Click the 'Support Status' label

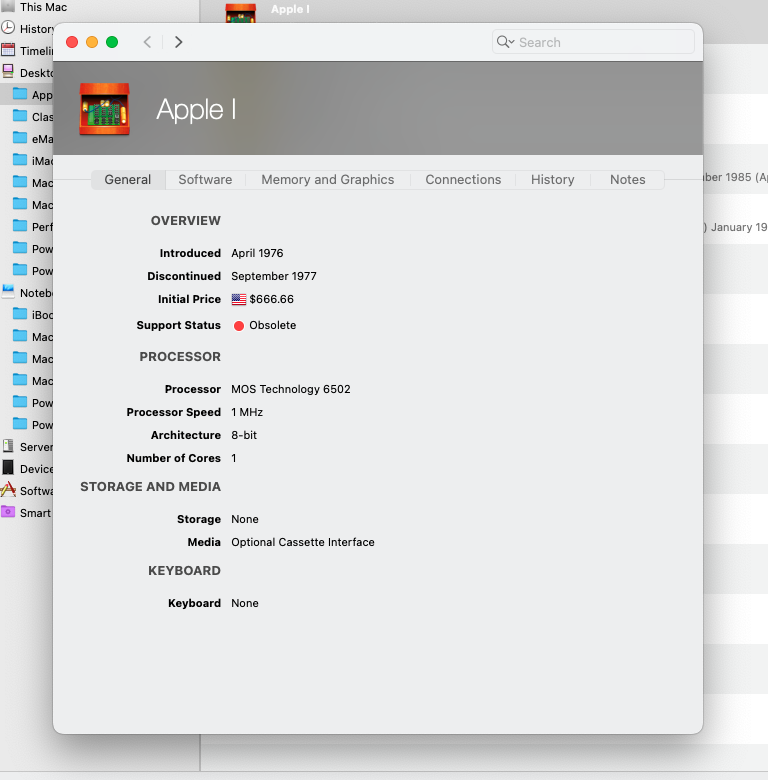[179, 325]
